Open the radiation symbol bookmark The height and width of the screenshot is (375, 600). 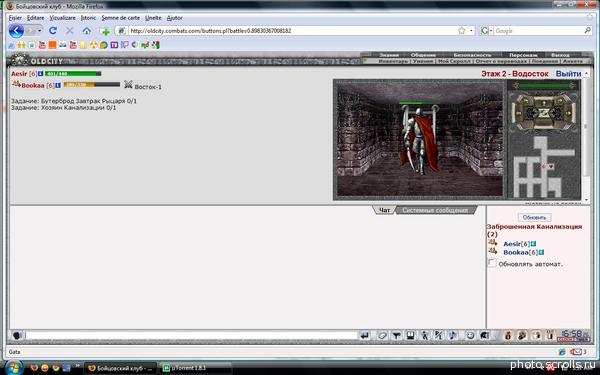point(94,45)
